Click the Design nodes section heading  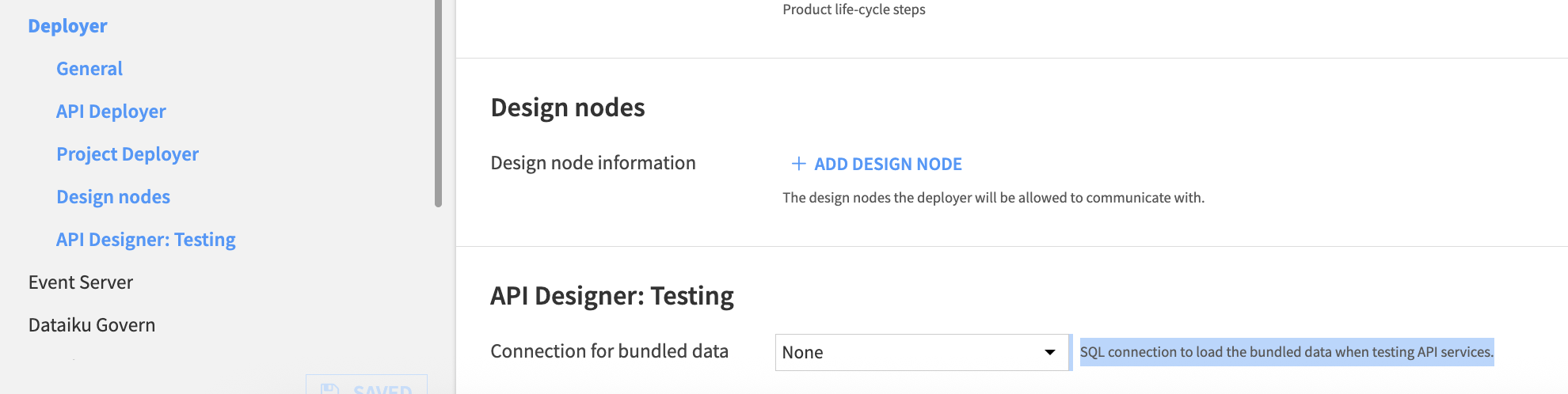coord(568,108)
